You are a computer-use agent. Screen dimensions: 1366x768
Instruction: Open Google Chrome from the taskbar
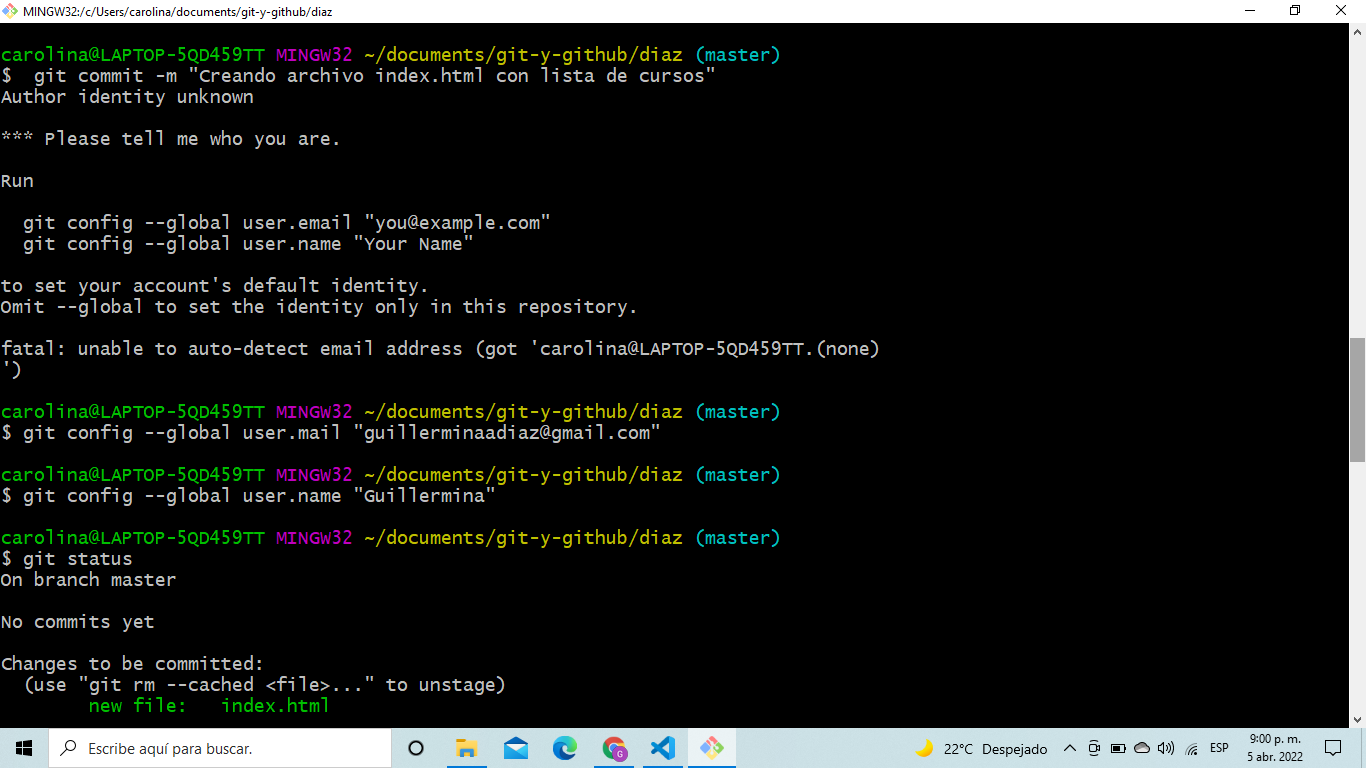[x=614, y=748]
